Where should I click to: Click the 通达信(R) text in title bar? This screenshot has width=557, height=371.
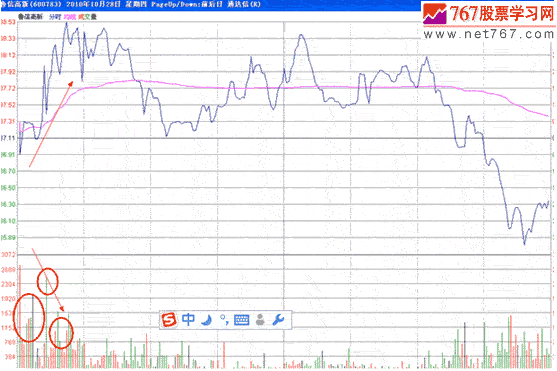click(244, 4)
